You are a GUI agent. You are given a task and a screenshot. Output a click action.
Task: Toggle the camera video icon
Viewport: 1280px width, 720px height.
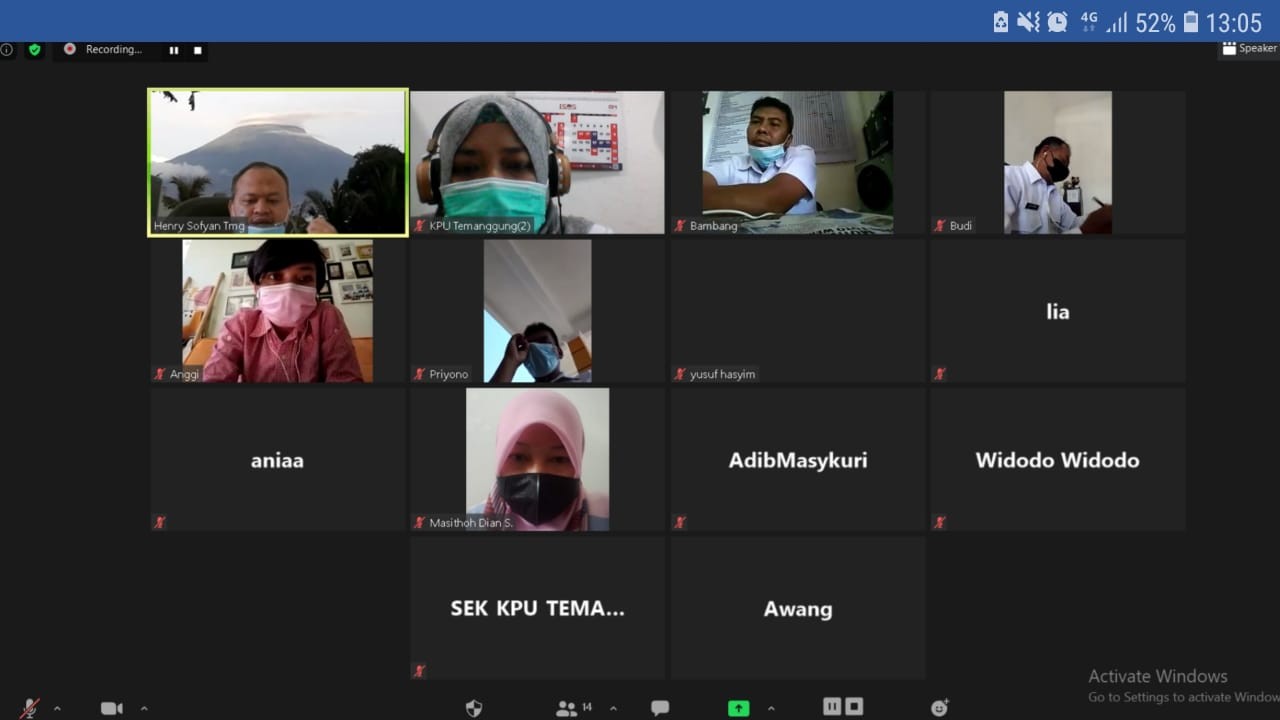point(111,708)
